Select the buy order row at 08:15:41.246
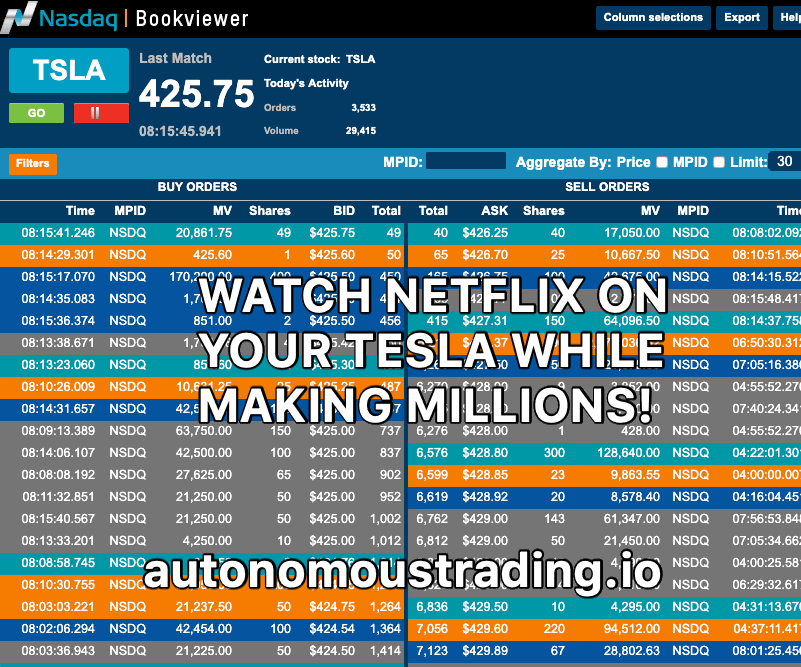801x667 pixels. pyautogui.click(x=200, y=233)
